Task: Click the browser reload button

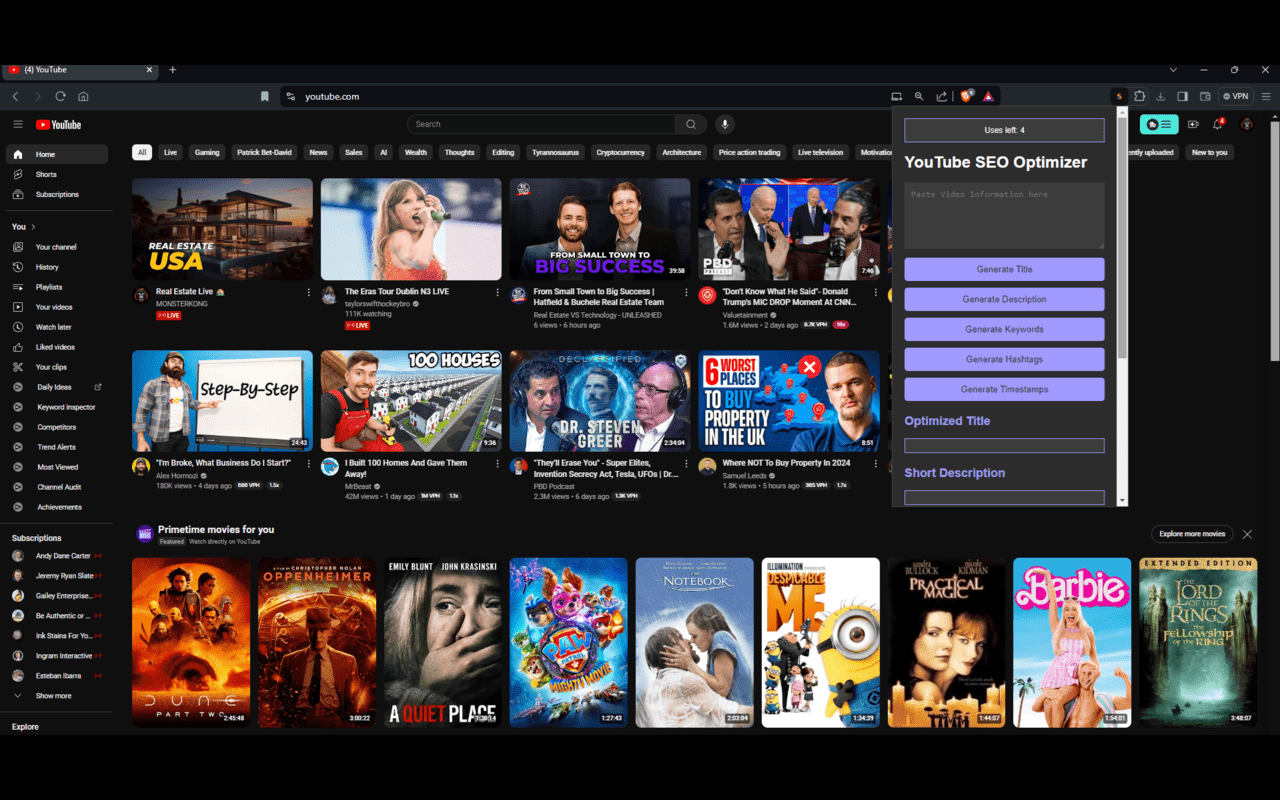Action: pos(60,96)
